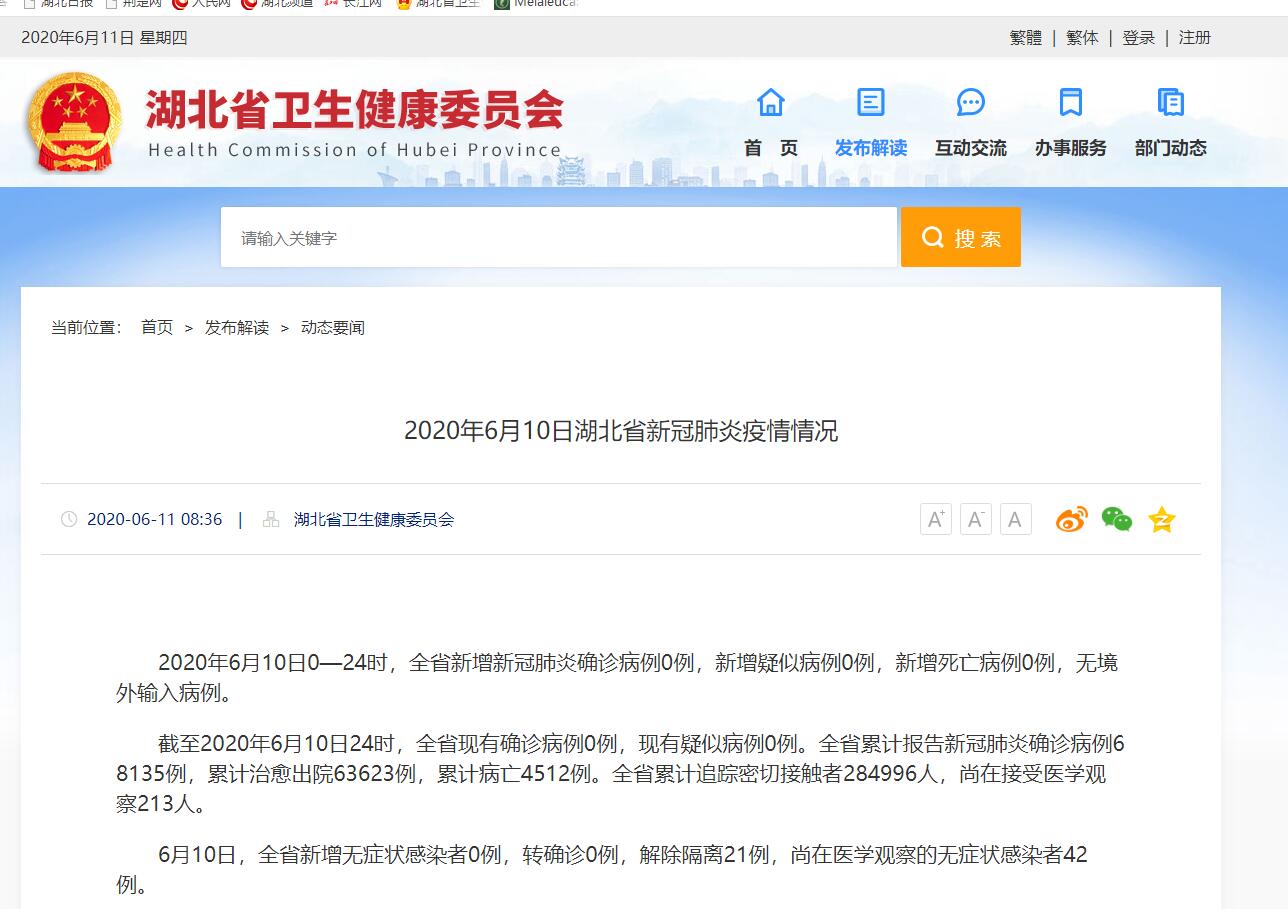
Task: Click the 部门动态 pages icon
Action: [x=1171, y=103]
